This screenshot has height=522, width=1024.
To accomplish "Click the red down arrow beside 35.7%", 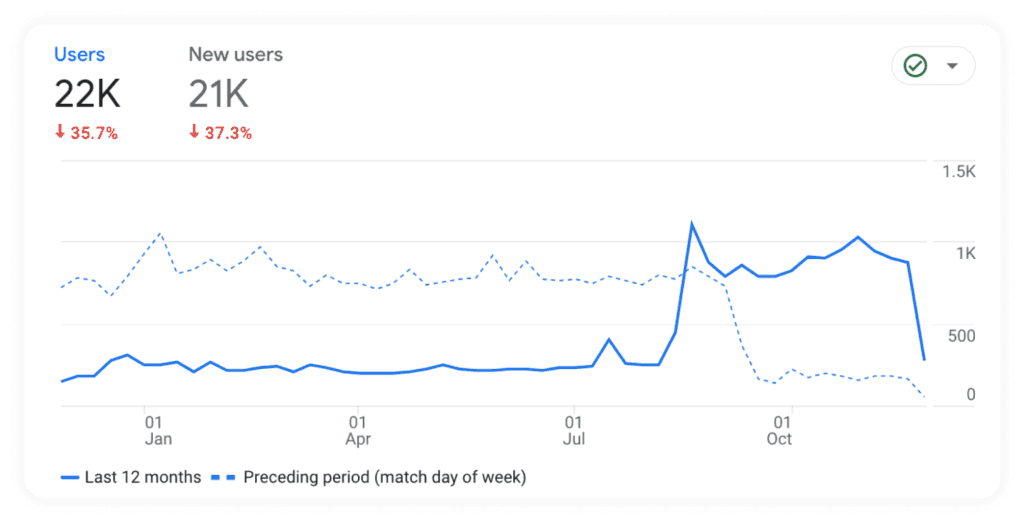I will [60, 133].
